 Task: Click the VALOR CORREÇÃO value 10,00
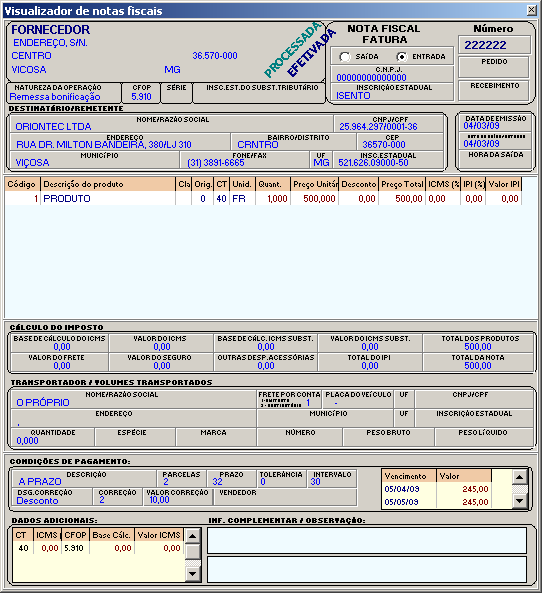pos(159,500)
